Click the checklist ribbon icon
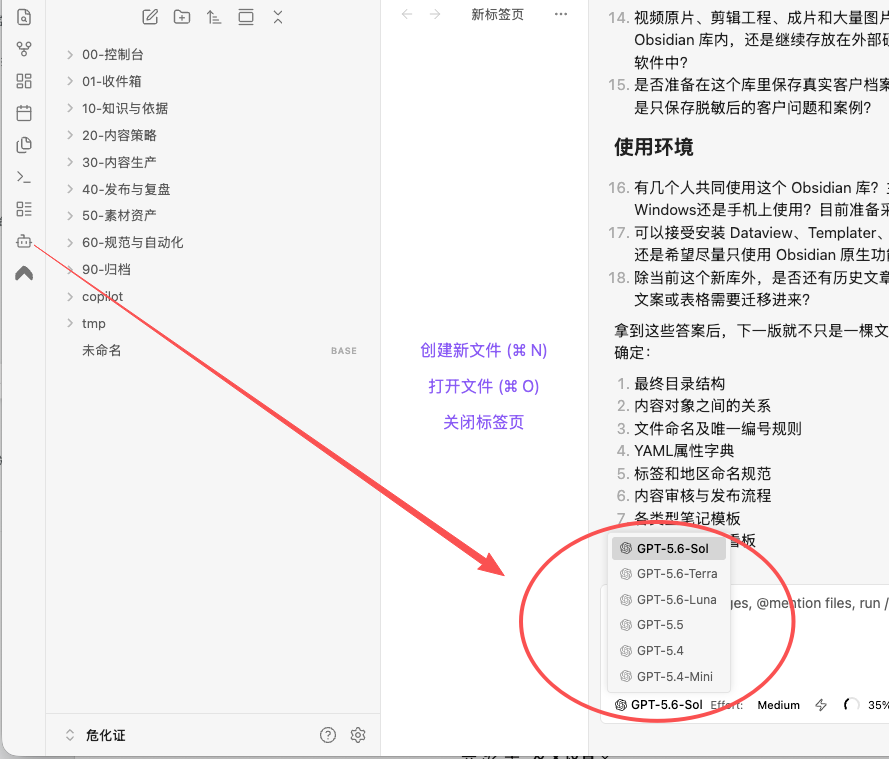889x759 pixels. [24, 209]
